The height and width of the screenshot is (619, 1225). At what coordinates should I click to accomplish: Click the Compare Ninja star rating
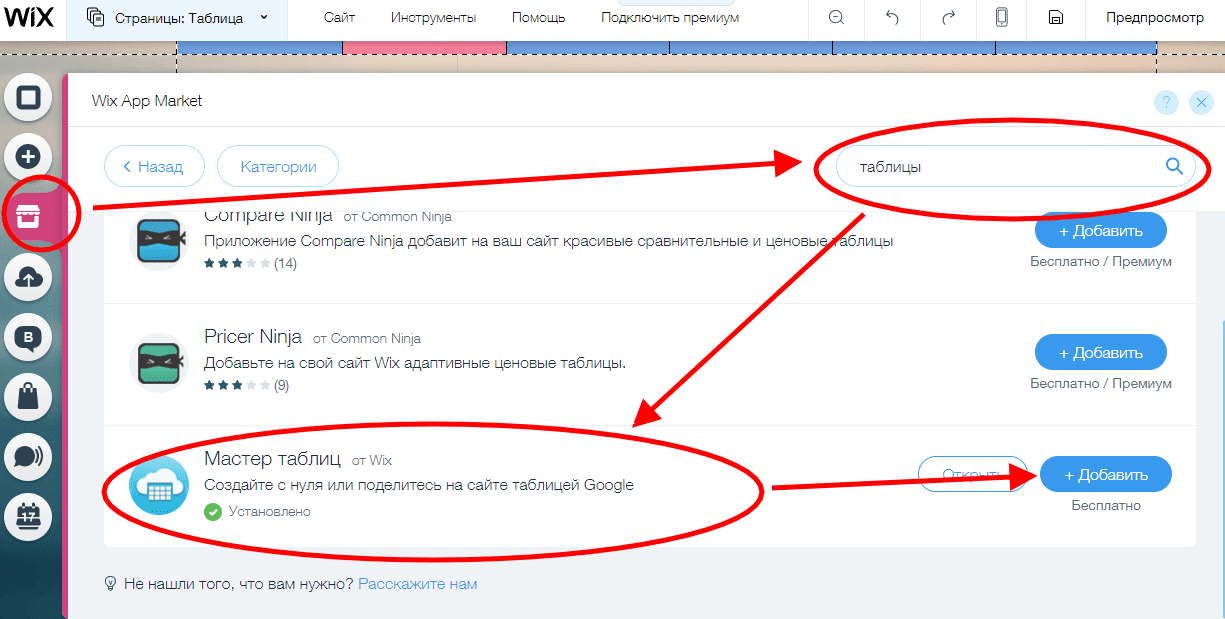pos(236,264)
